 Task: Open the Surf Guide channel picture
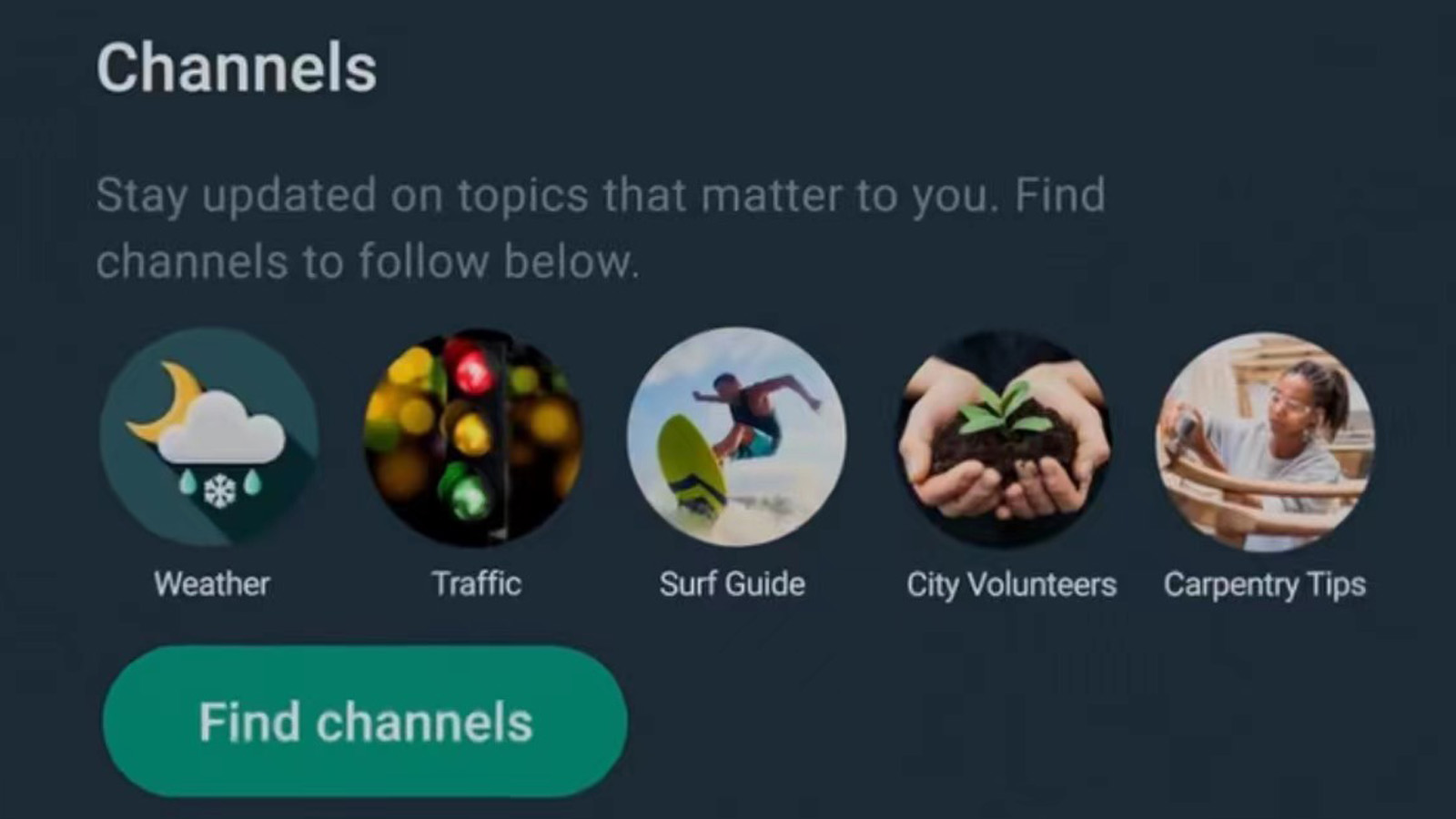[x=736, y=438]
